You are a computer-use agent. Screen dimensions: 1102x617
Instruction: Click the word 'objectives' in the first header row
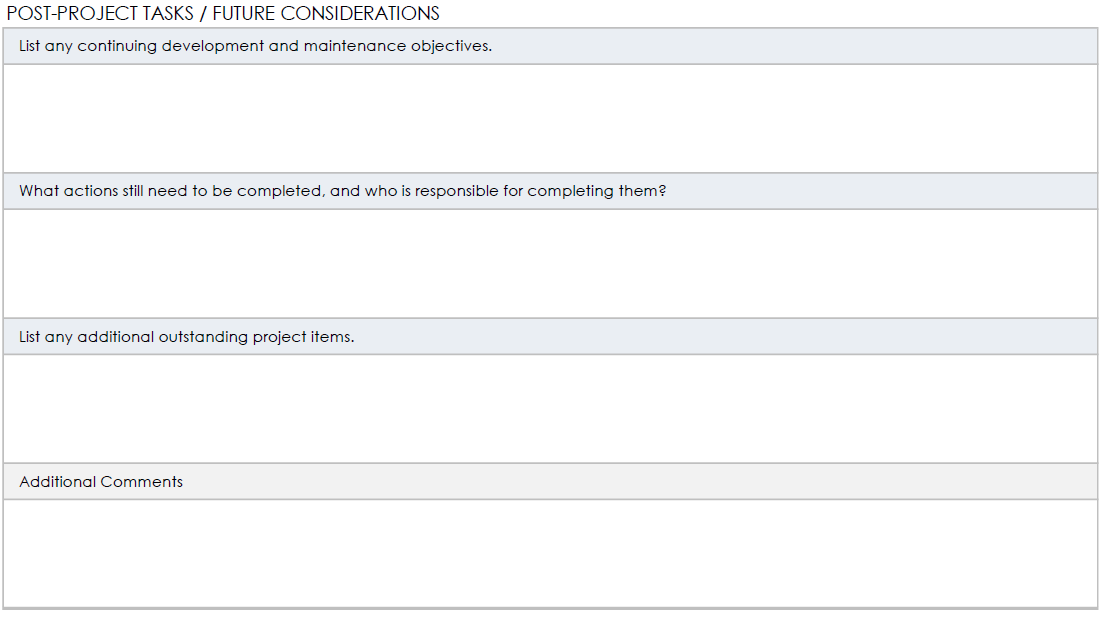(x=450, y=46)
